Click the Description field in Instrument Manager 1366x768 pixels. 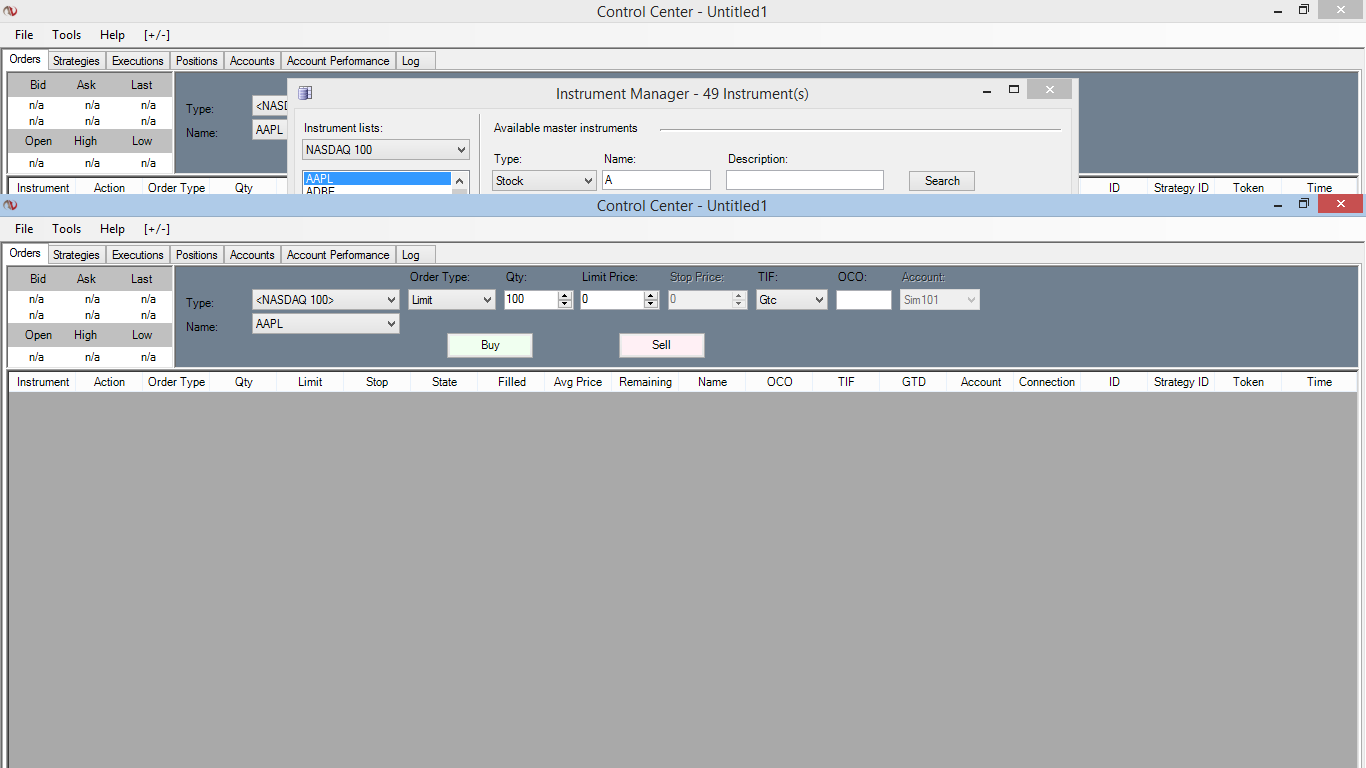pyautogui.click(x=804, y=181)
